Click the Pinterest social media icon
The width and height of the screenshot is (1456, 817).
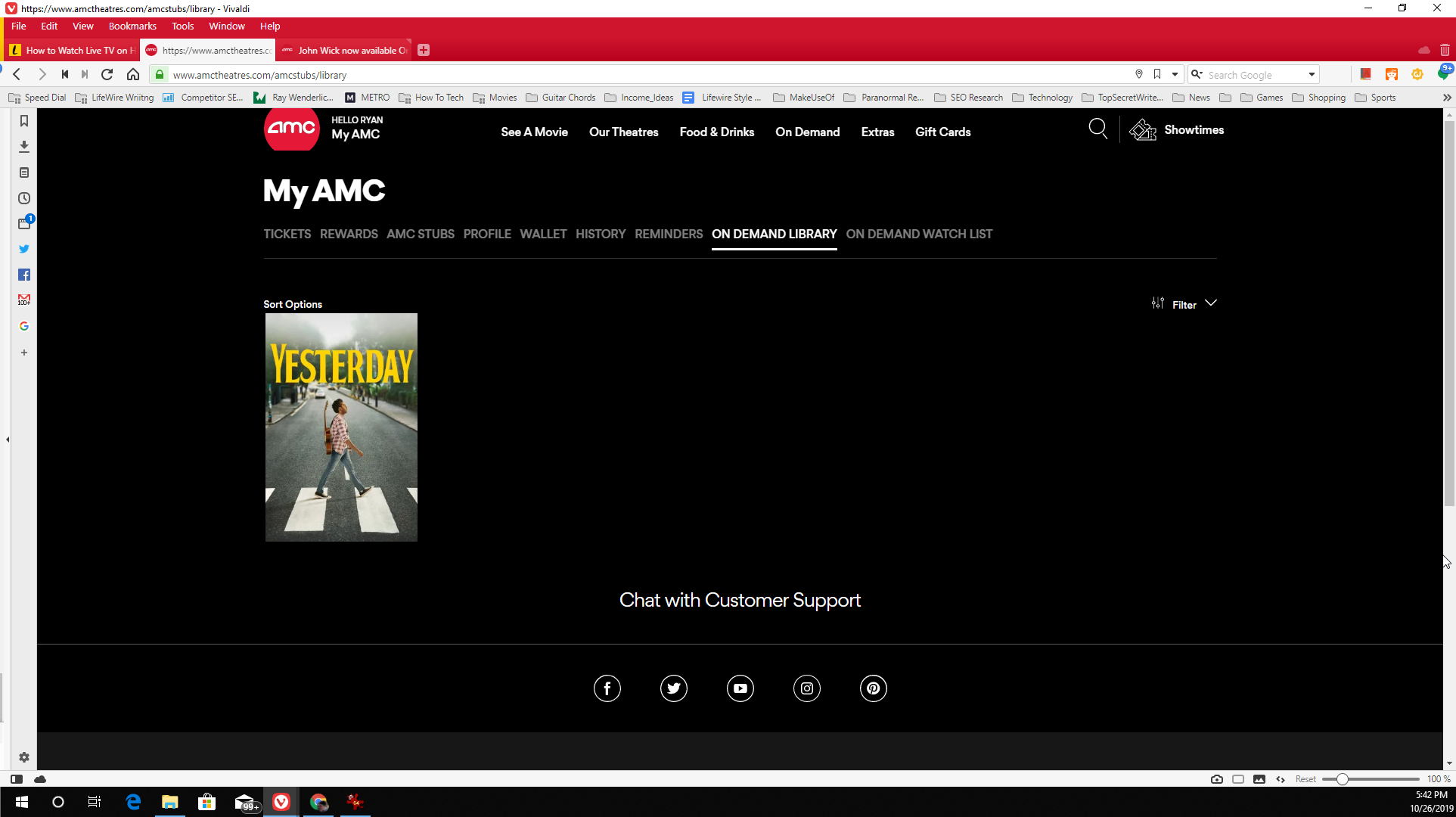[x=873, y=688]
